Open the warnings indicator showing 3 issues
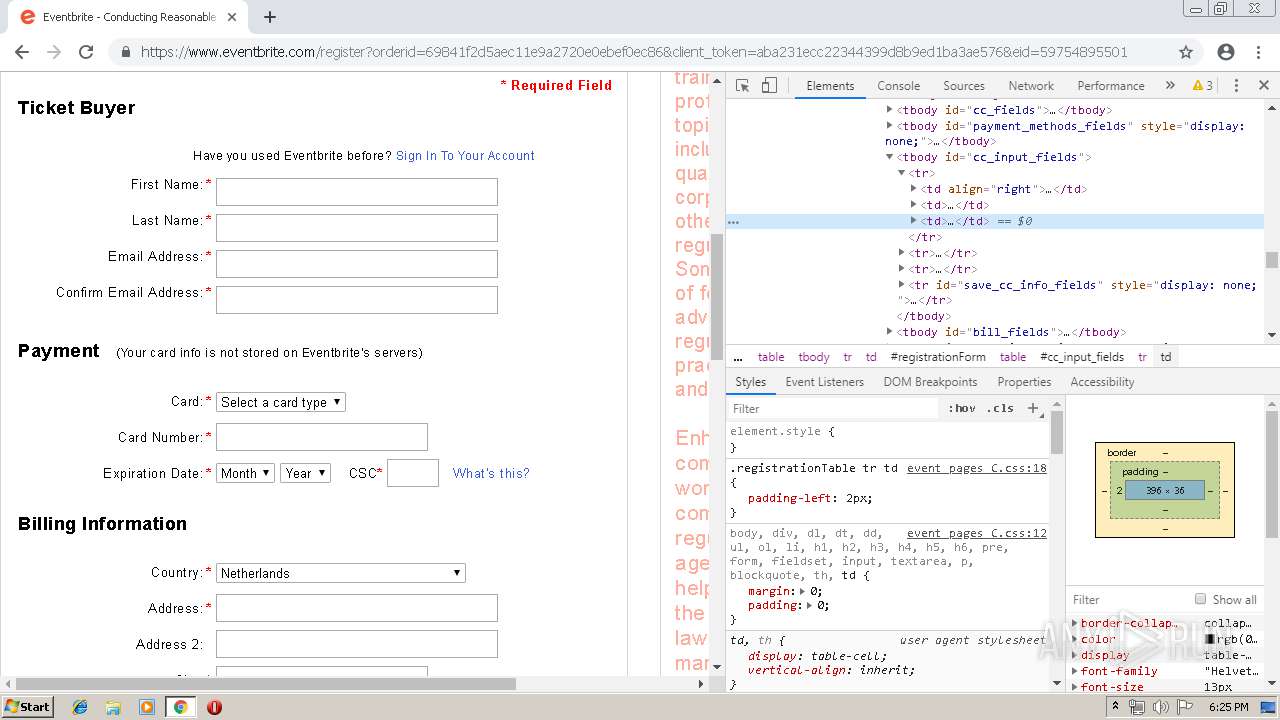The image size is (1280, 720). pos(1203,86)
